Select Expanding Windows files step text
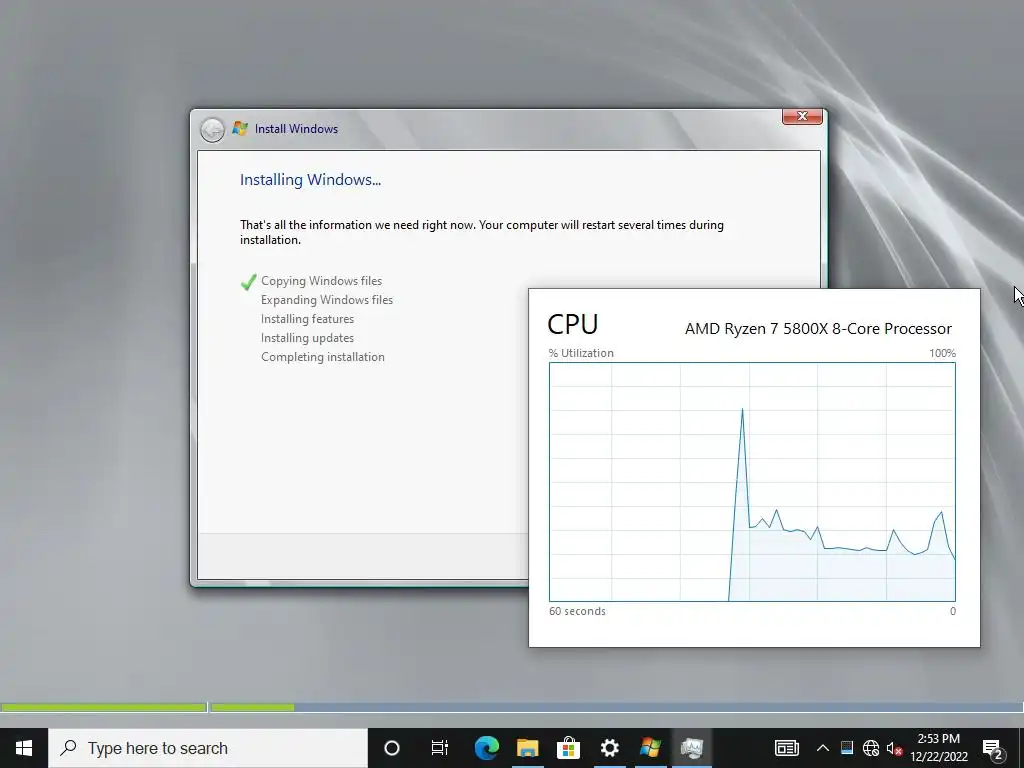Screen dimensions: 1024x768 click(x=327, y=300)
